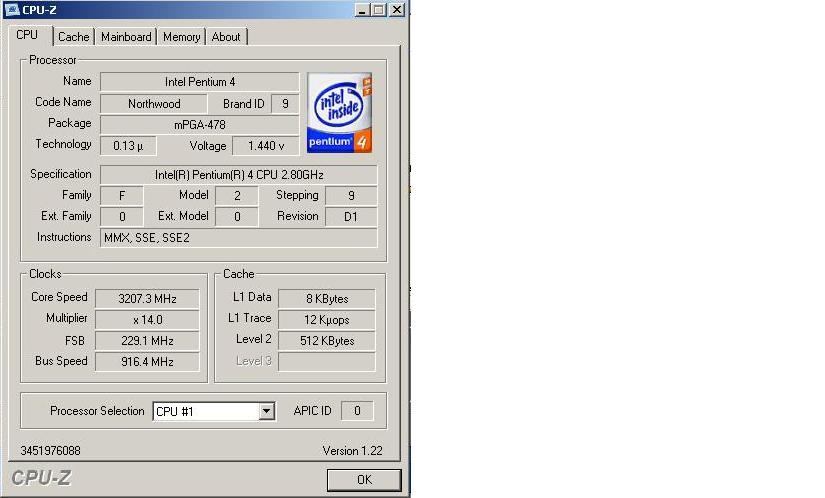
Task: Click the 'Core Speed' label
Action: click(x=59, y=297)
